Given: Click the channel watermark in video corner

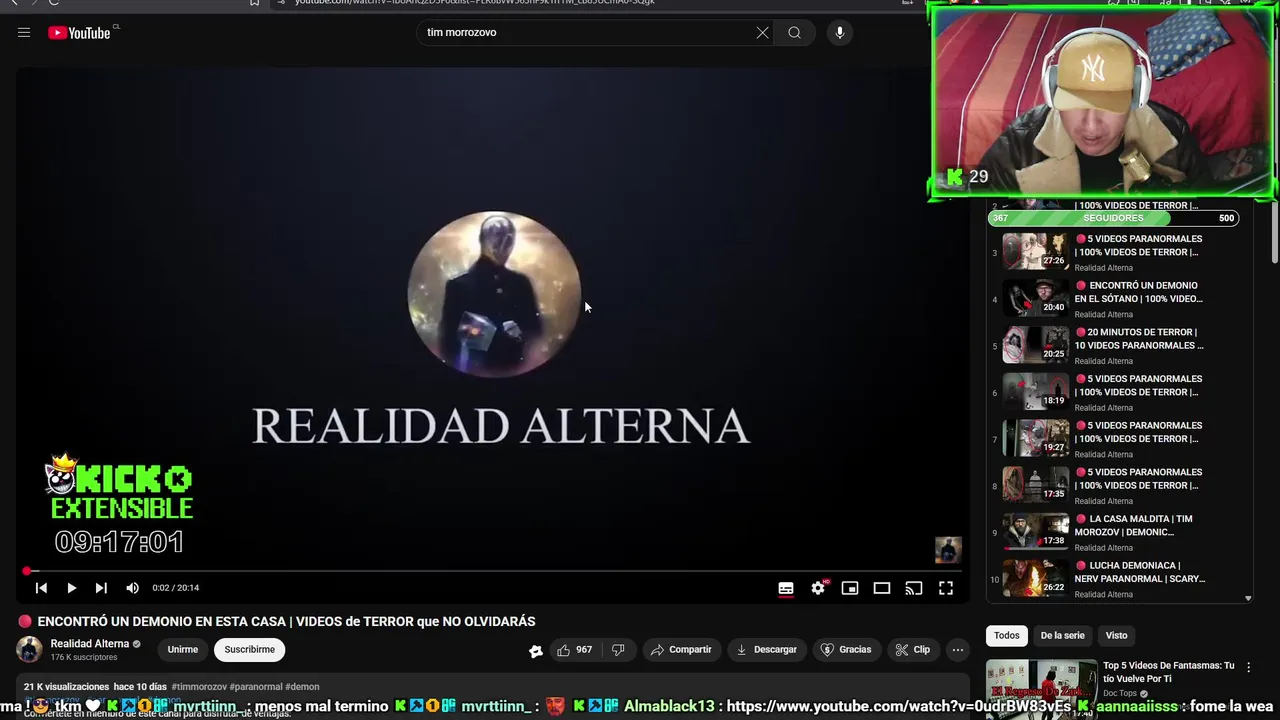Looking at the screenshot, I should pos(948,550).
